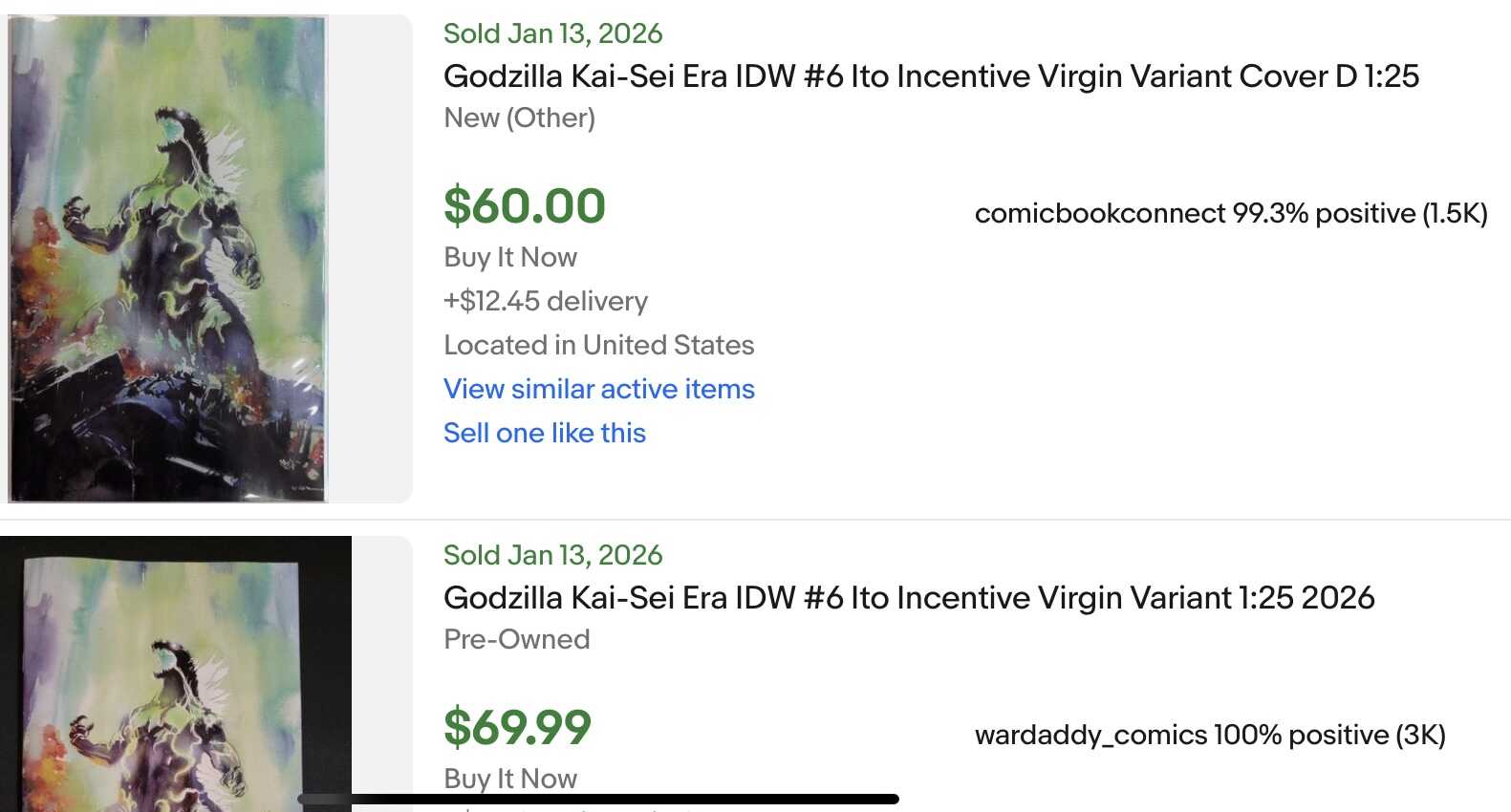Click Buy It Now under the $69.99 price

tap(510, 778)
